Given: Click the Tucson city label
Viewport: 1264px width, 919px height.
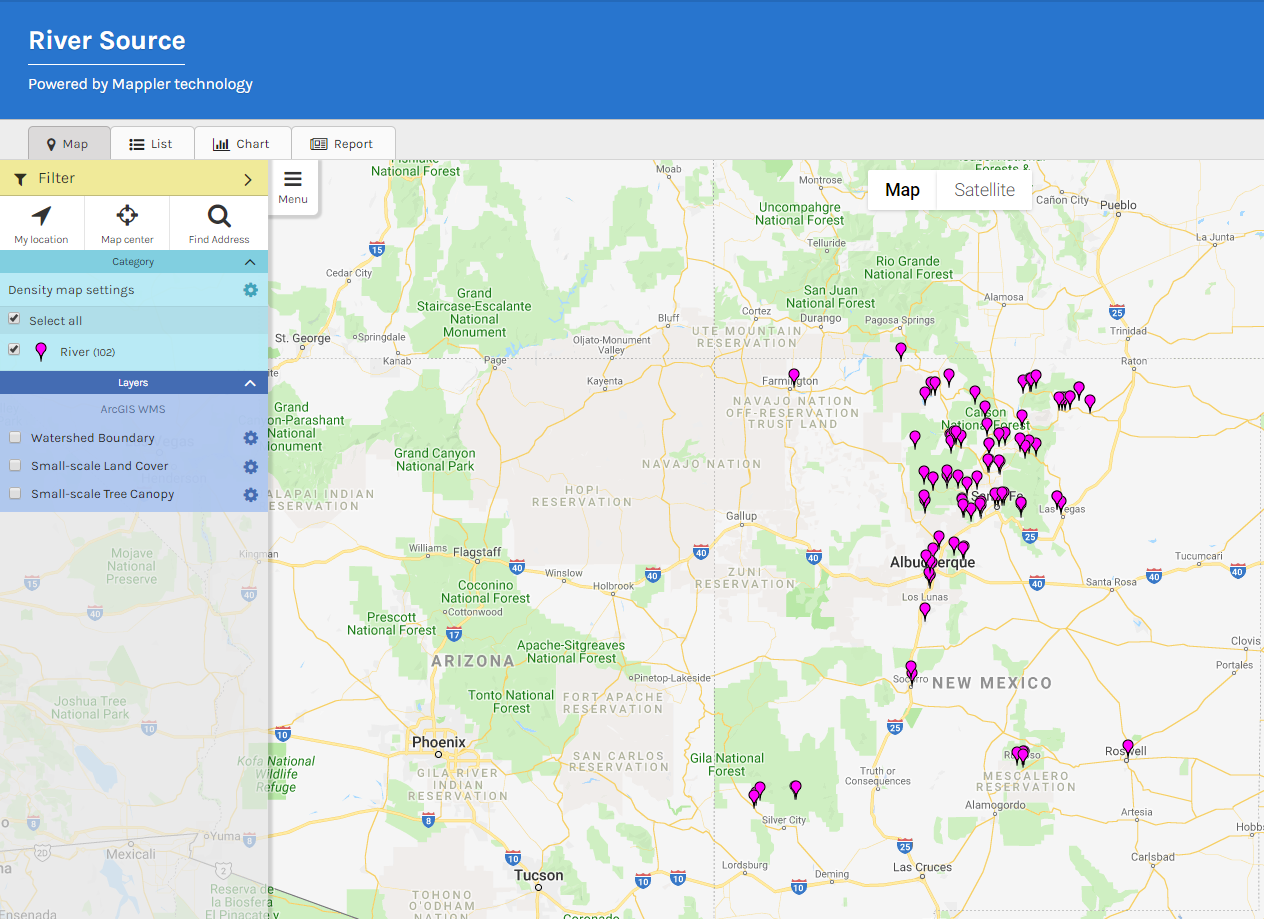Looking at the screenshot, I should [x=539, y=875].
